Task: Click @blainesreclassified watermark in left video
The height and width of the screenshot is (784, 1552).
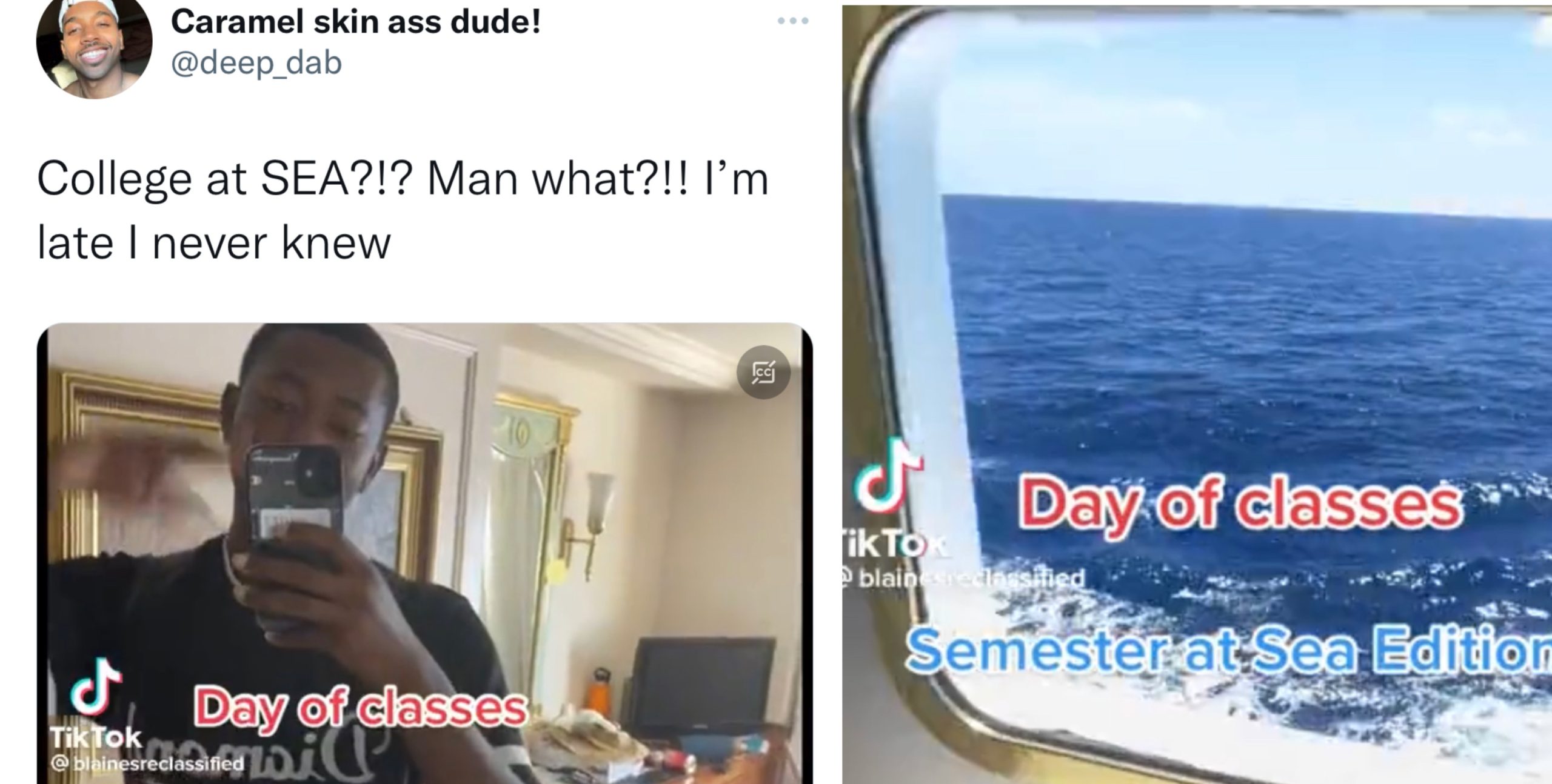Action: pos(147,763)
